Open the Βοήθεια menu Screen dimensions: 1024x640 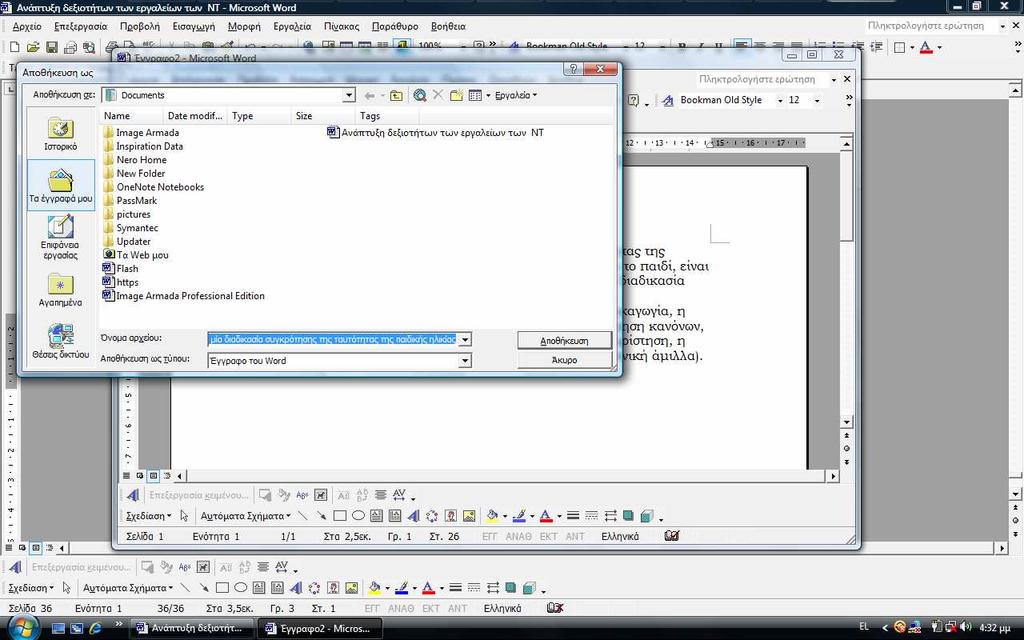point(448,27)
